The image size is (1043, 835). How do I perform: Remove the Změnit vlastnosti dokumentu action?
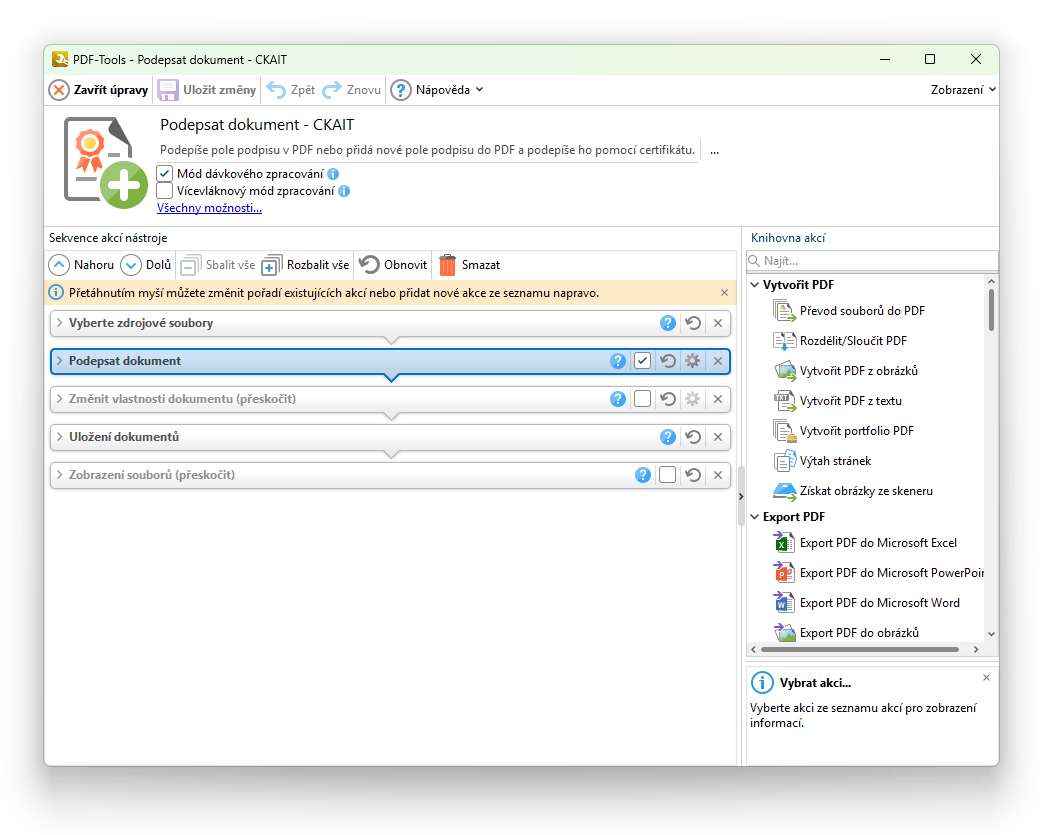click(x=718, y=399)
